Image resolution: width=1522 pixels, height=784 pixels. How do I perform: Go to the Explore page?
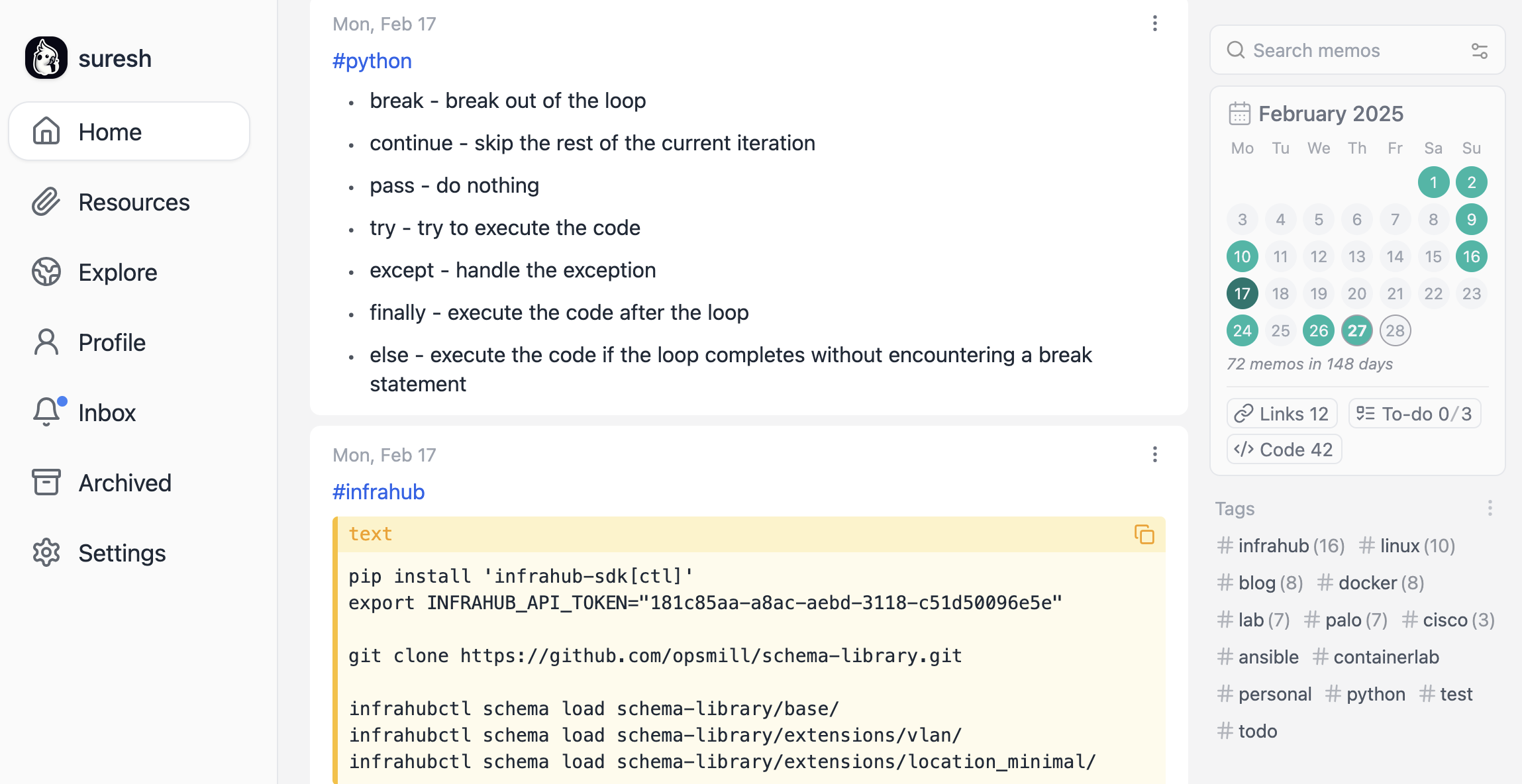(117, 272)
